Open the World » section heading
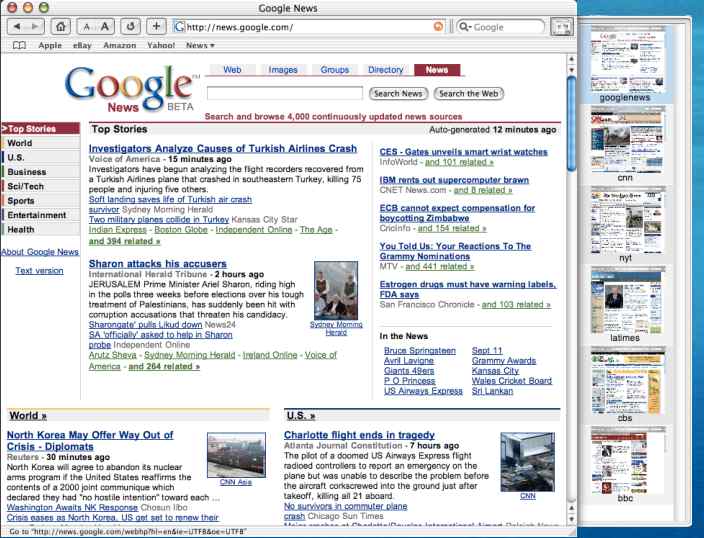Viewport: 704px width, 538px height. (28, 415)
